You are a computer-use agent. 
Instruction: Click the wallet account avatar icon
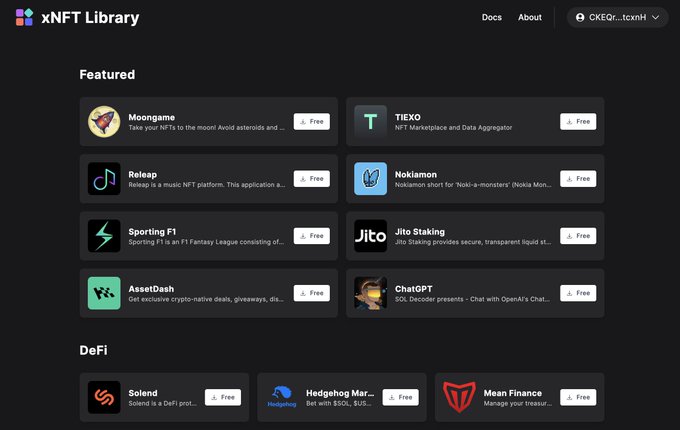coord(580,17)
